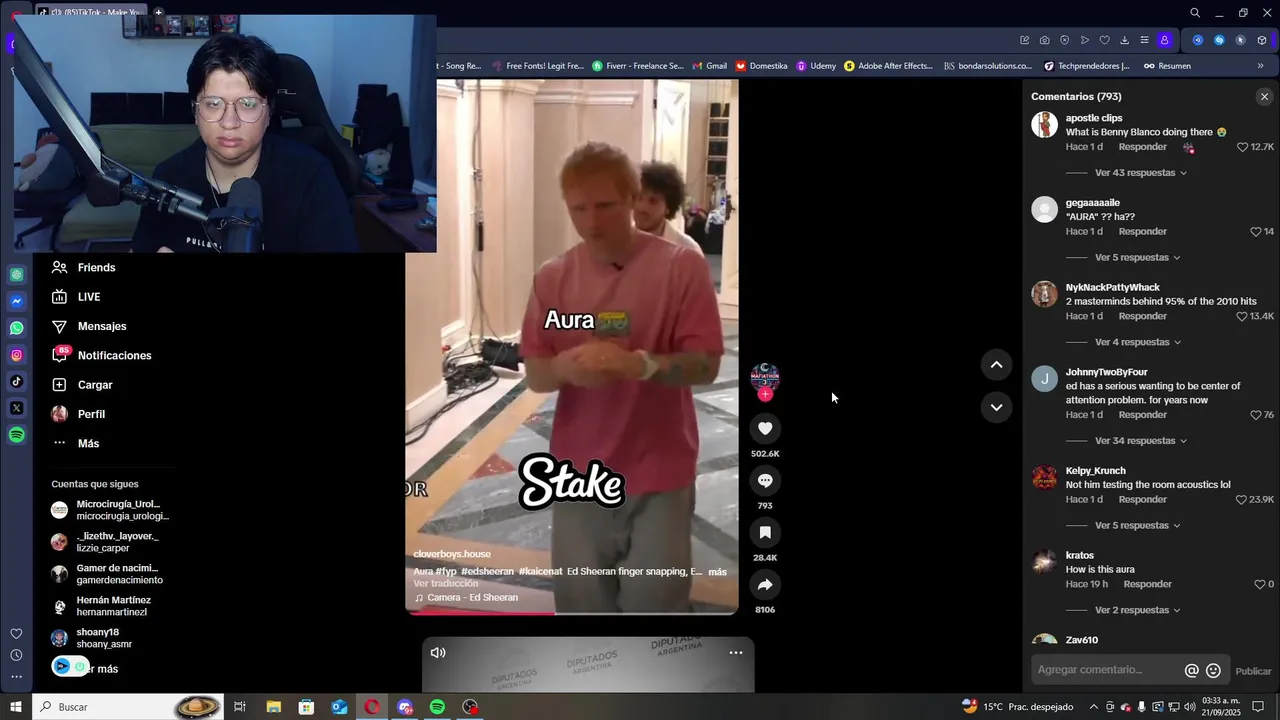
Task: Like apostle clips comment
Action: click(1243, 147)
